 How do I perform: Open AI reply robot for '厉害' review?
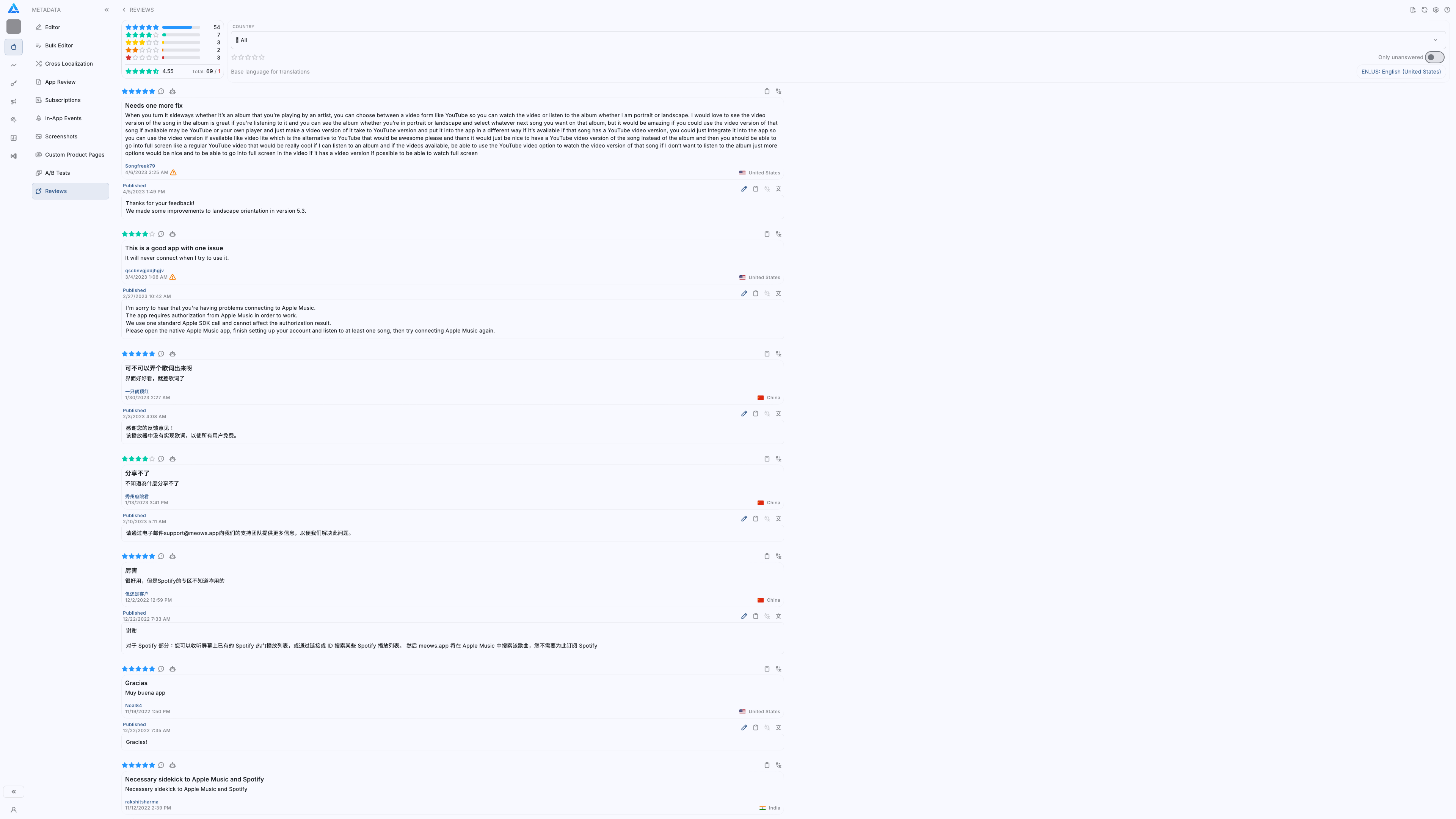tap(173, 556)
